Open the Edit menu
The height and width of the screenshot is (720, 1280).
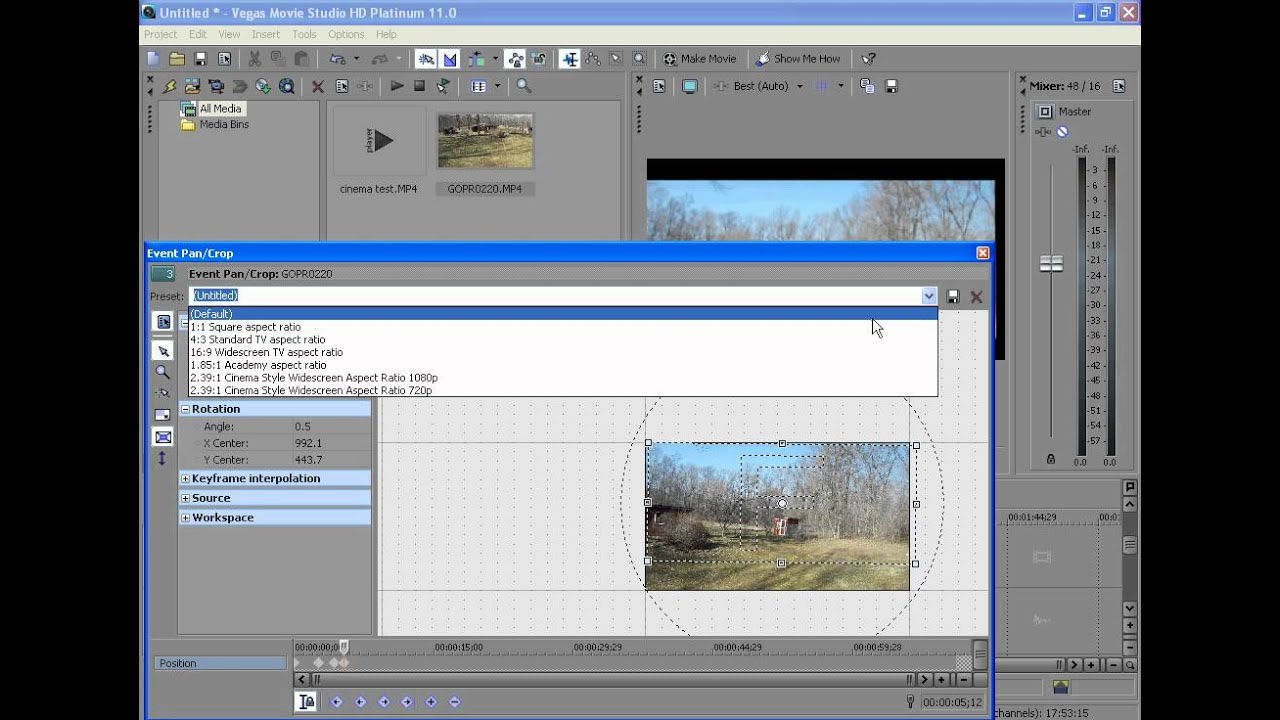tap(198, 34)
